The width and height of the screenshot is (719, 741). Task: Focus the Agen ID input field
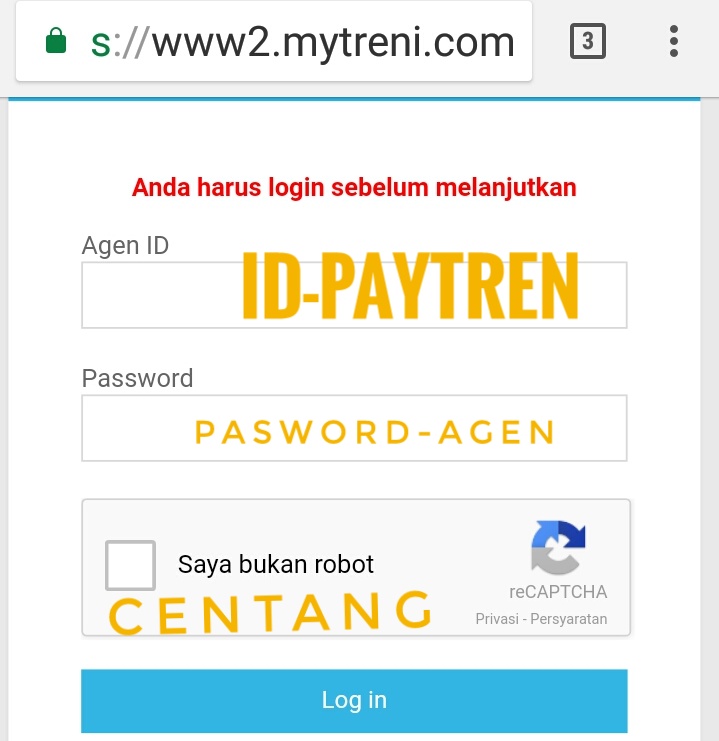coord(355,295)
